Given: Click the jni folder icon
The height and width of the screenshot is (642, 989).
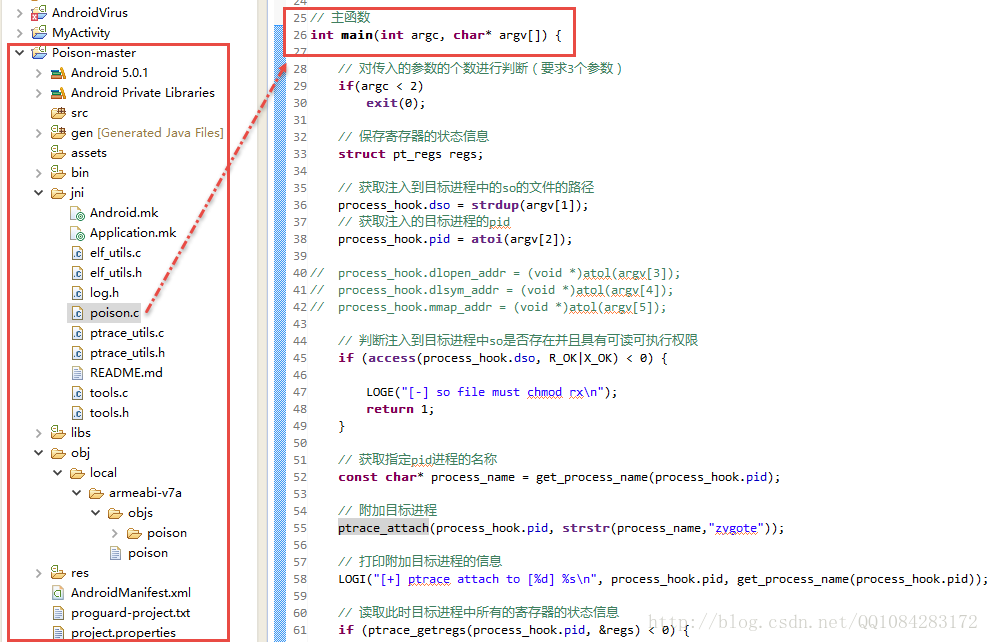Looking at the screenshot, I should pyautogui.click(x=58, y=193).
